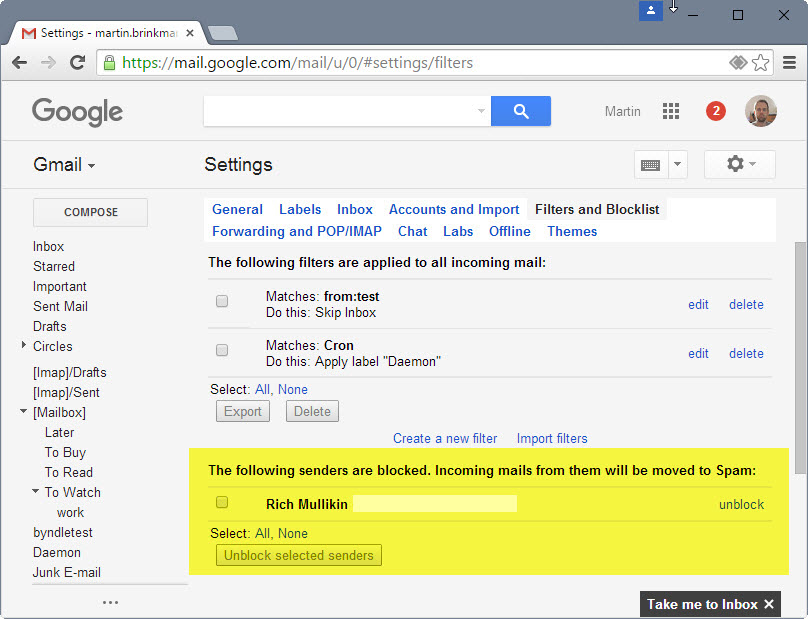Reload the page with refresh icon

(x=78, y=63)
